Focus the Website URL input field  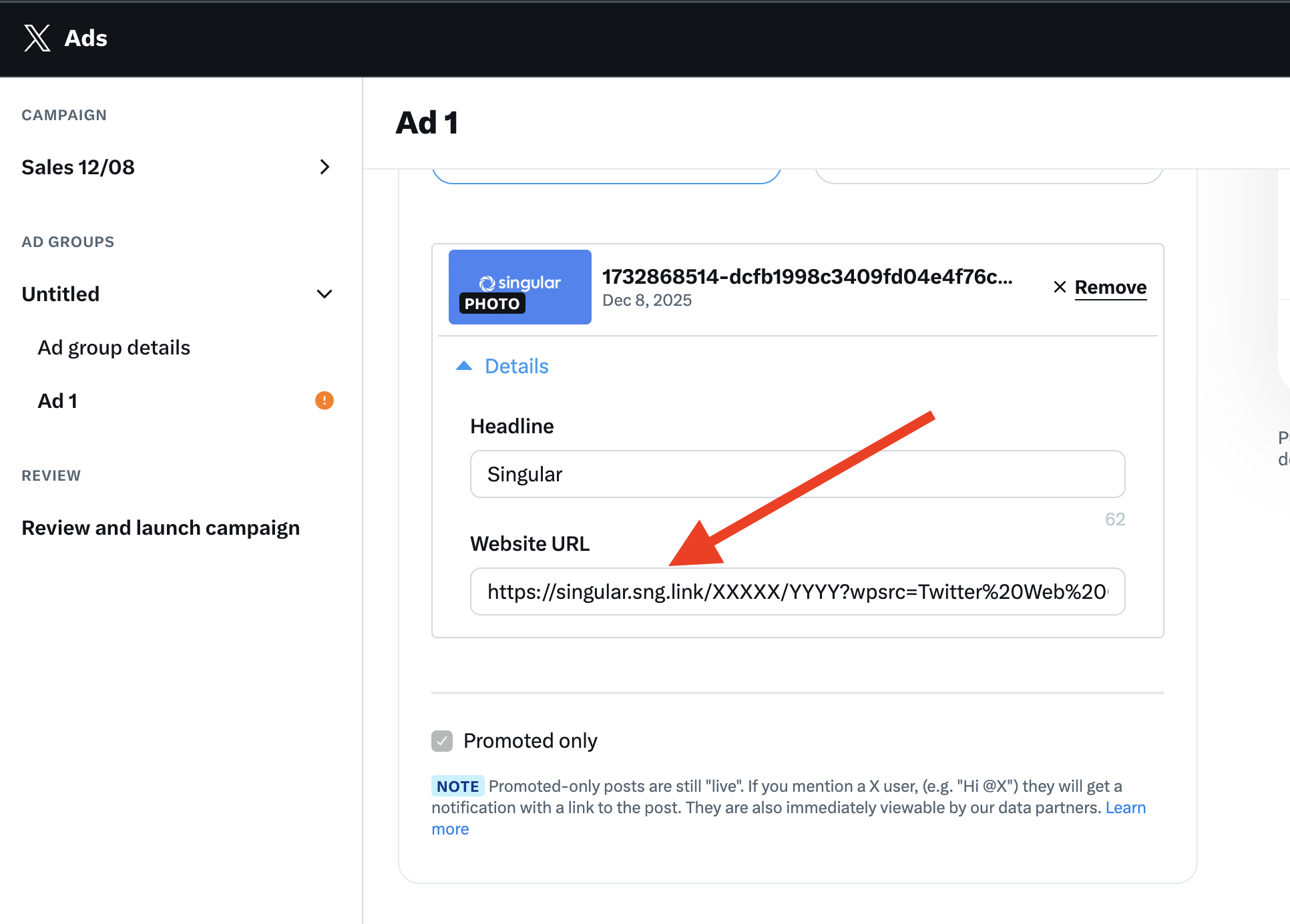pyautogui.click(x=798, y=592)
